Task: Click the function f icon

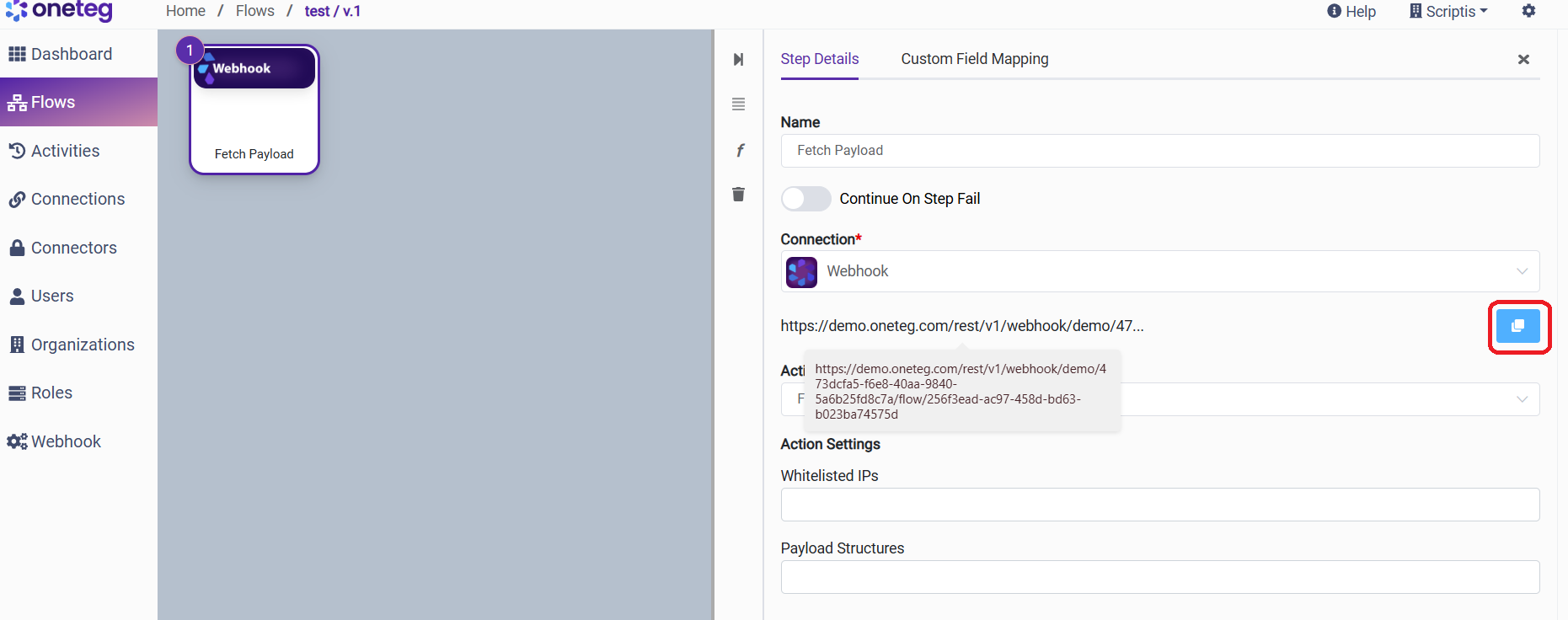Action: pos(739,151)
